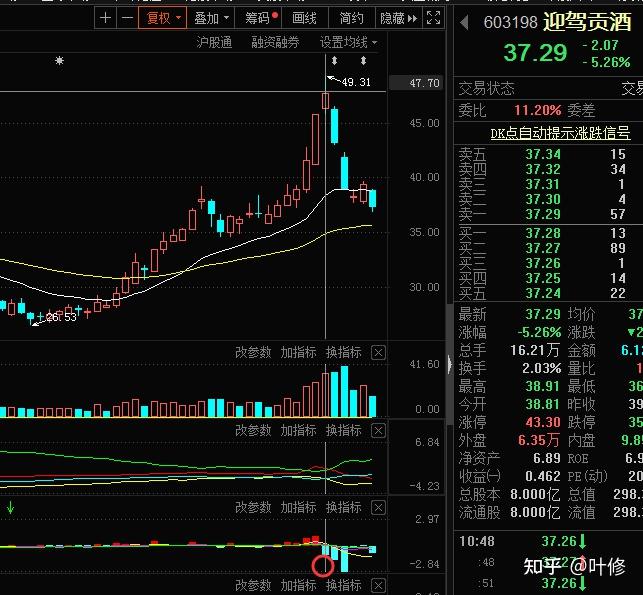Image resolution: width=643 pixels, height=595 pixels.
Task: Close the third indicator panel
Action: (x=378, y=508)
